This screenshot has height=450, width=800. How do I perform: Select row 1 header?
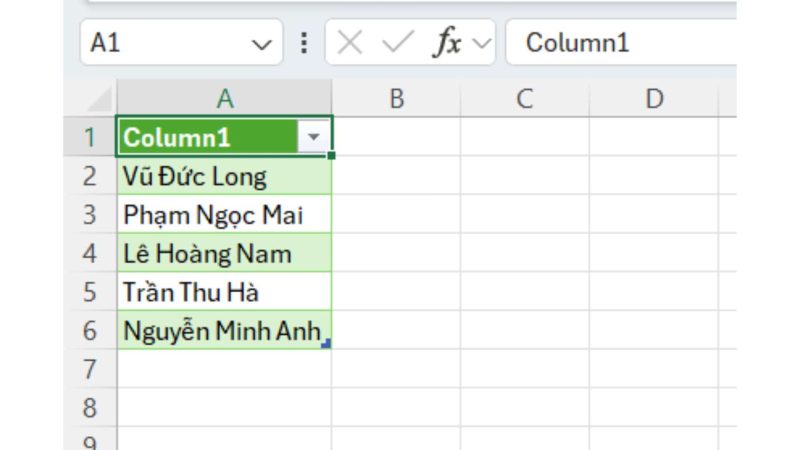click(x=90, y=137)
